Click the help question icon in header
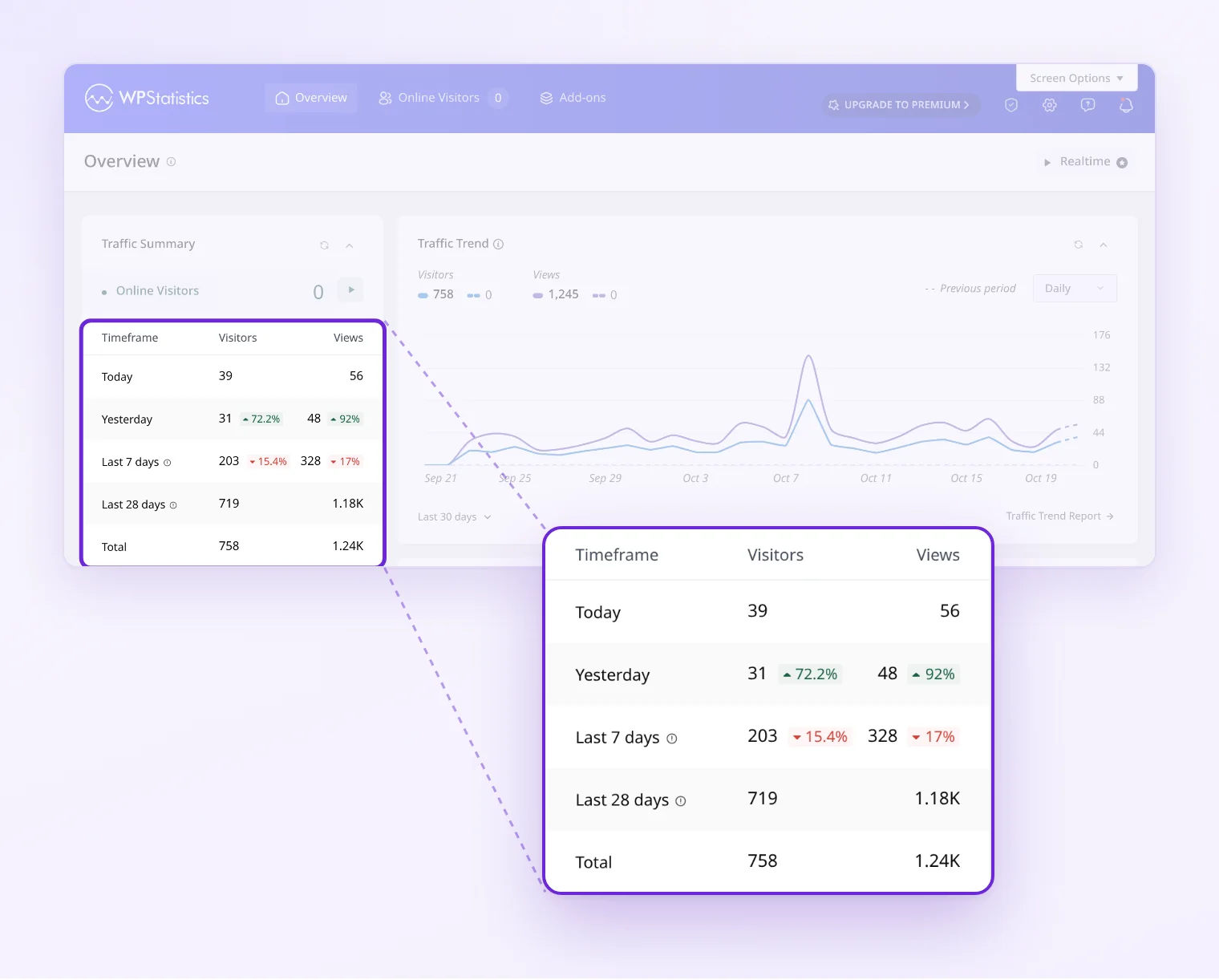 point(1088,105)
